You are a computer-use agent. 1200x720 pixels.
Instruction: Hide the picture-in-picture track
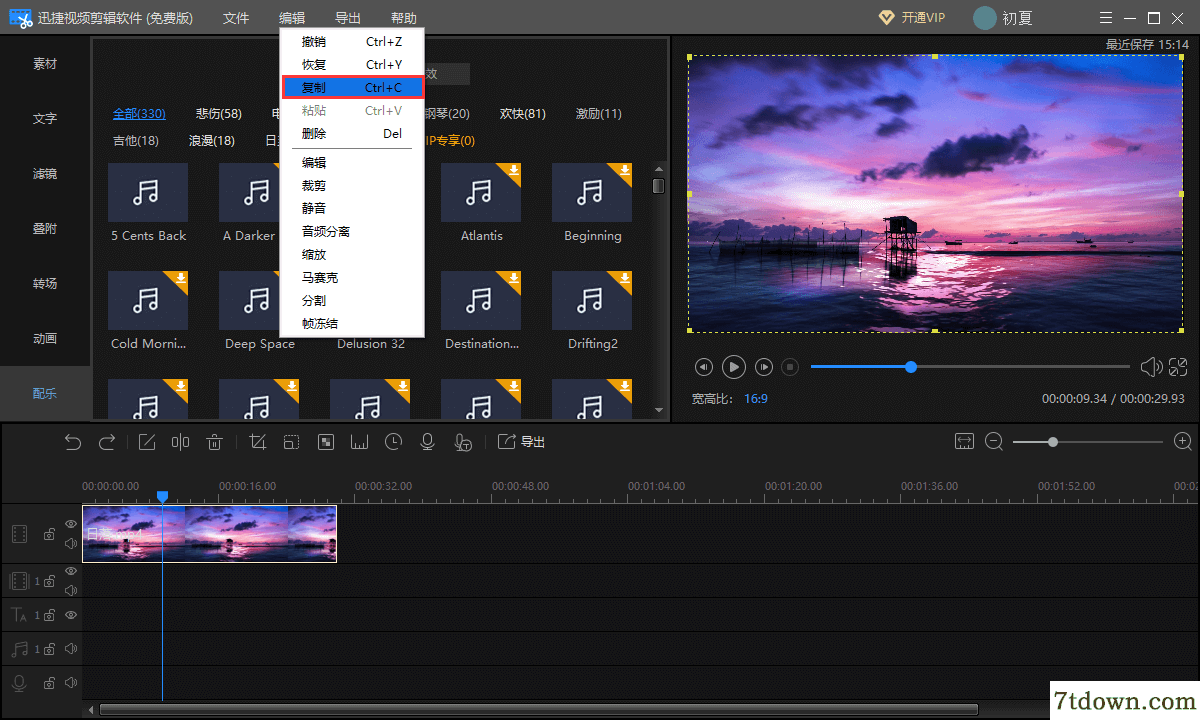[x=71, y=571]
